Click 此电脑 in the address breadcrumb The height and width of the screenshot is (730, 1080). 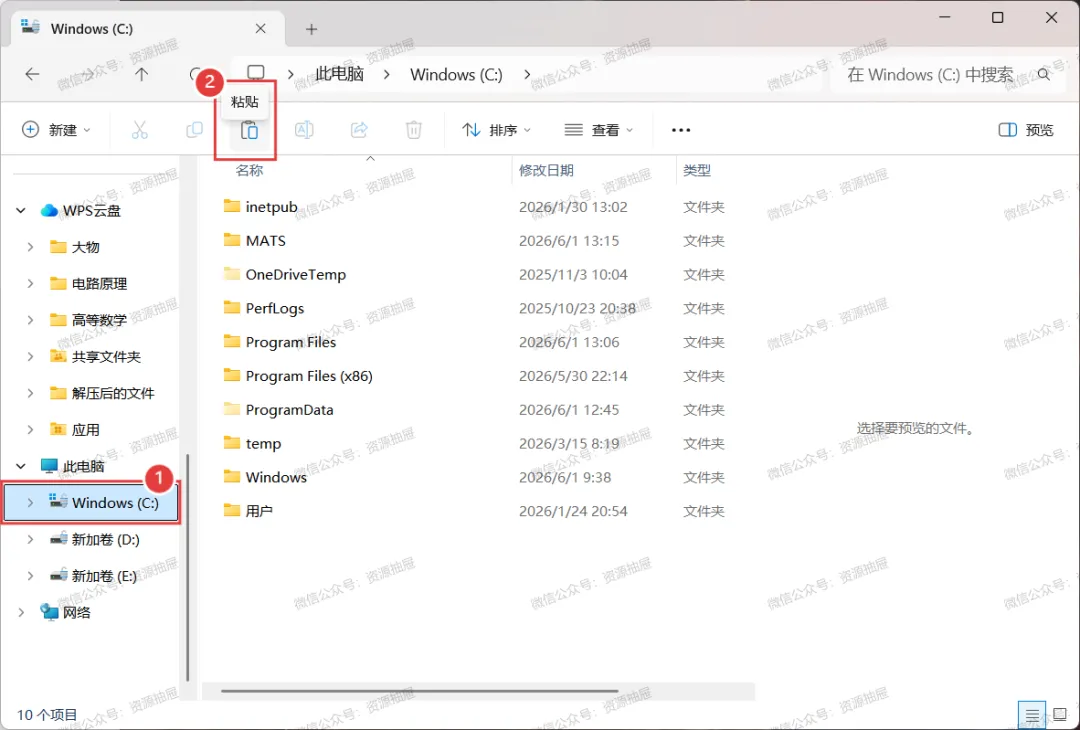tap(340, 74)
